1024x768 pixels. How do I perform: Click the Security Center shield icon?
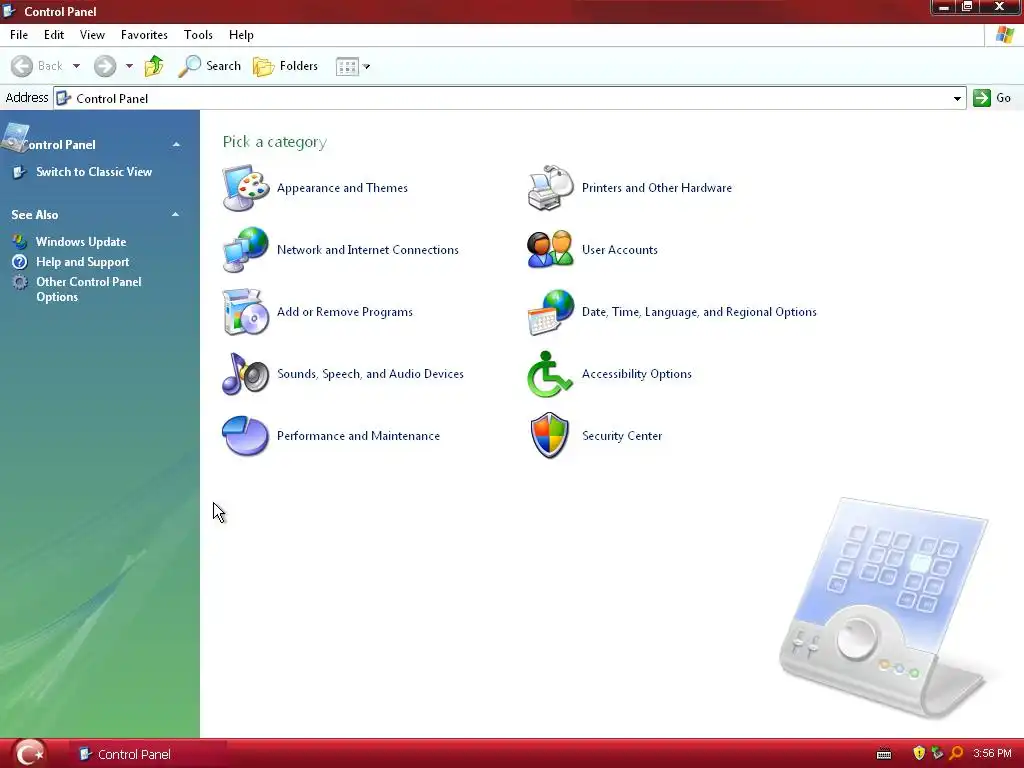(x=550, y=436)
